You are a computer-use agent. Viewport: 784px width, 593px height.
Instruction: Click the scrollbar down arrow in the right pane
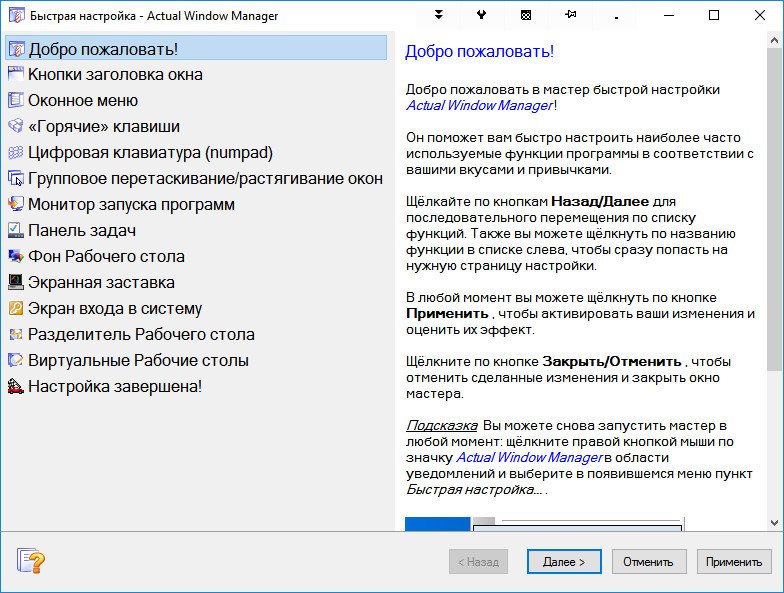pyautogui.click(x=774, y=523)
